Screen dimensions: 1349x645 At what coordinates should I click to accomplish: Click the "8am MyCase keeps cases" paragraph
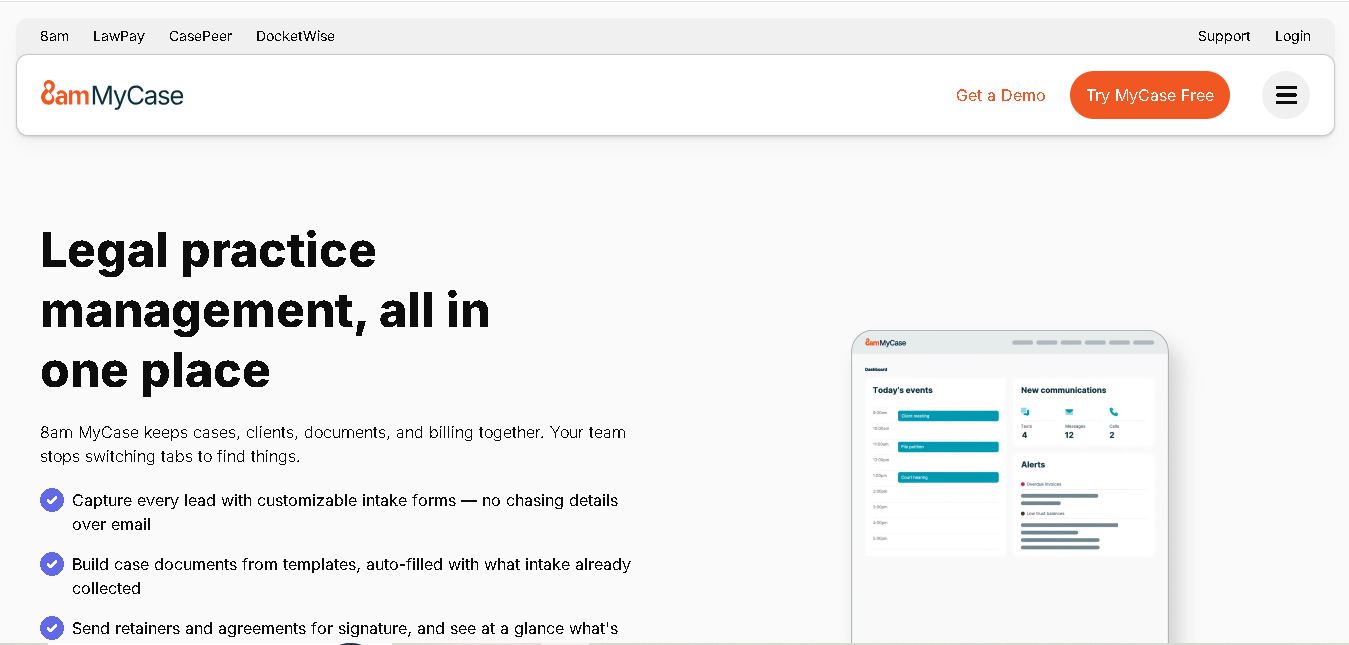[x=333, y=444]
